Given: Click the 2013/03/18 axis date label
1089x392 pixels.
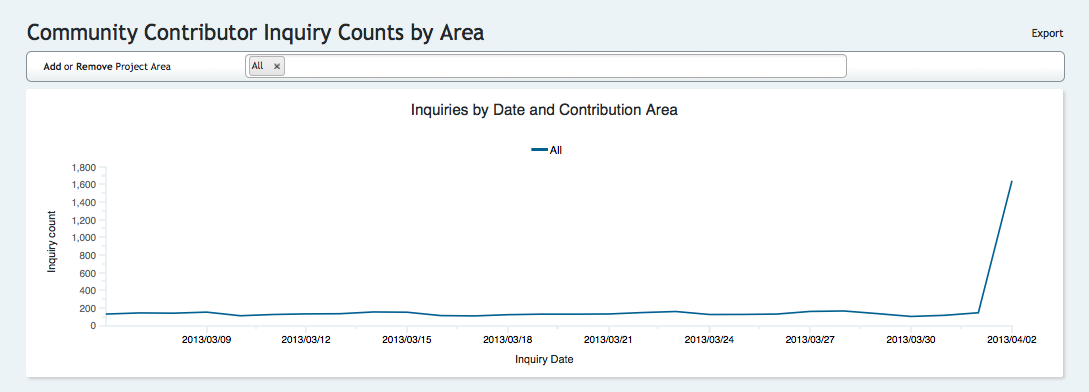Looking at the screenshot, I should pos(508,340).
